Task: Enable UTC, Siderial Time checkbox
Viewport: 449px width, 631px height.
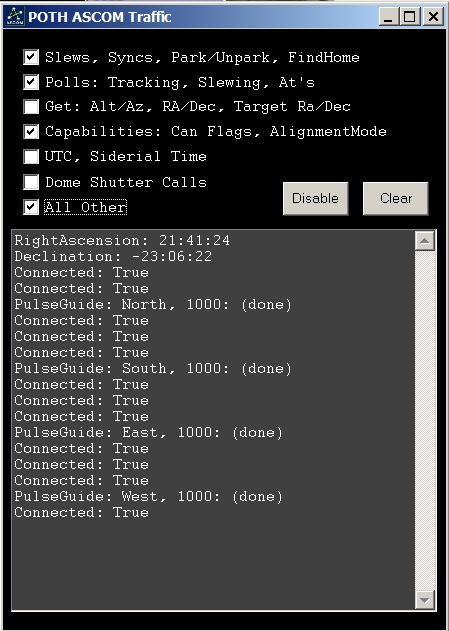Action: 31,157
